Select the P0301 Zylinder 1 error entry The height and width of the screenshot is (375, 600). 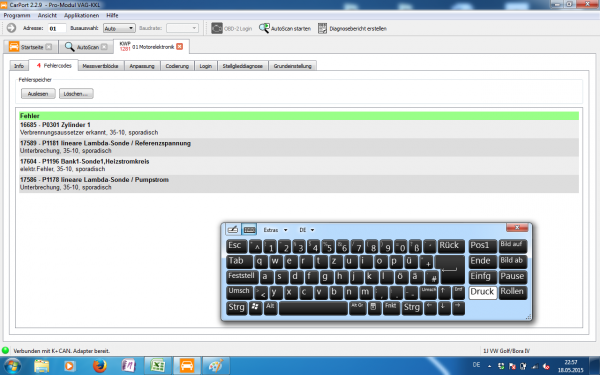coord(299,129)
